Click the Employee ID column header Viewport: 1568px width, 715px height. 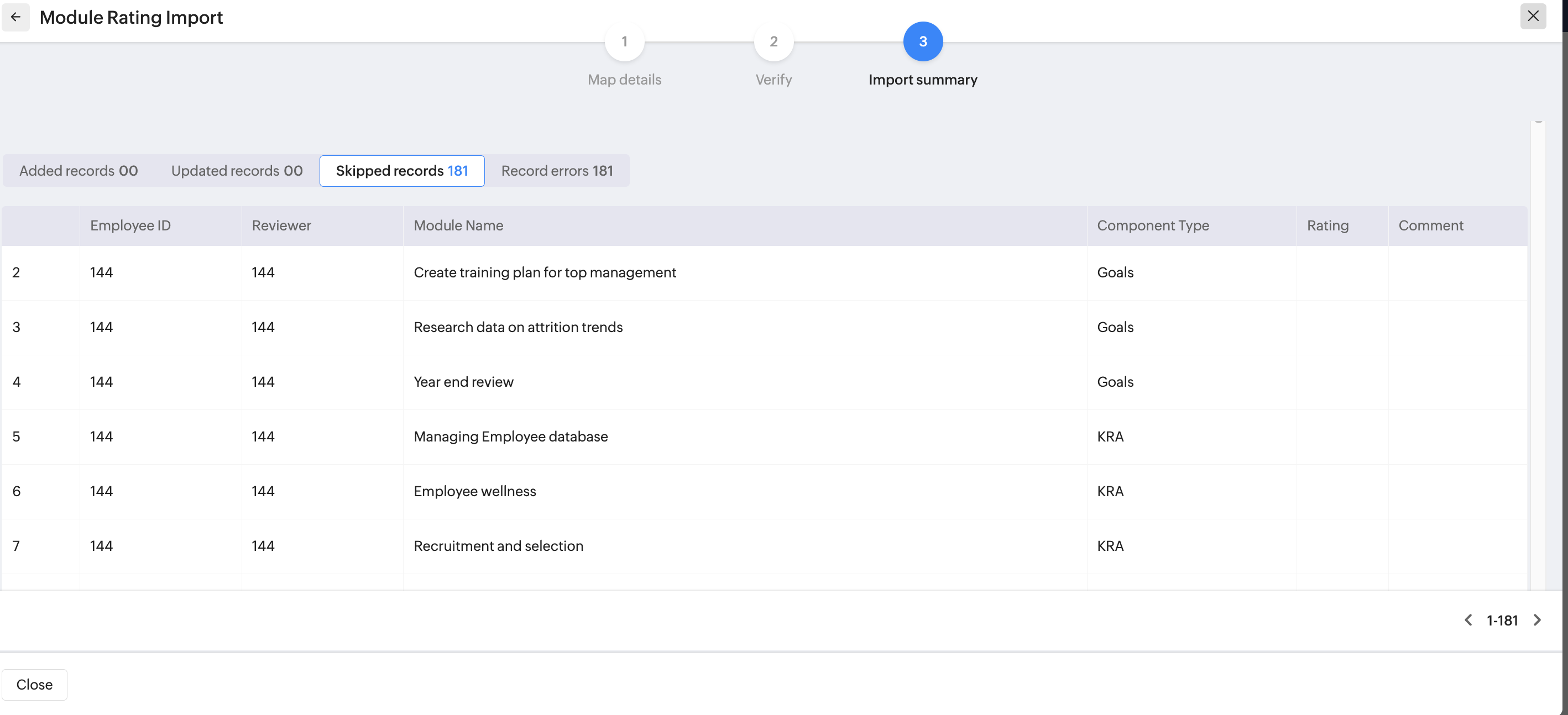[x=130, y=226]
